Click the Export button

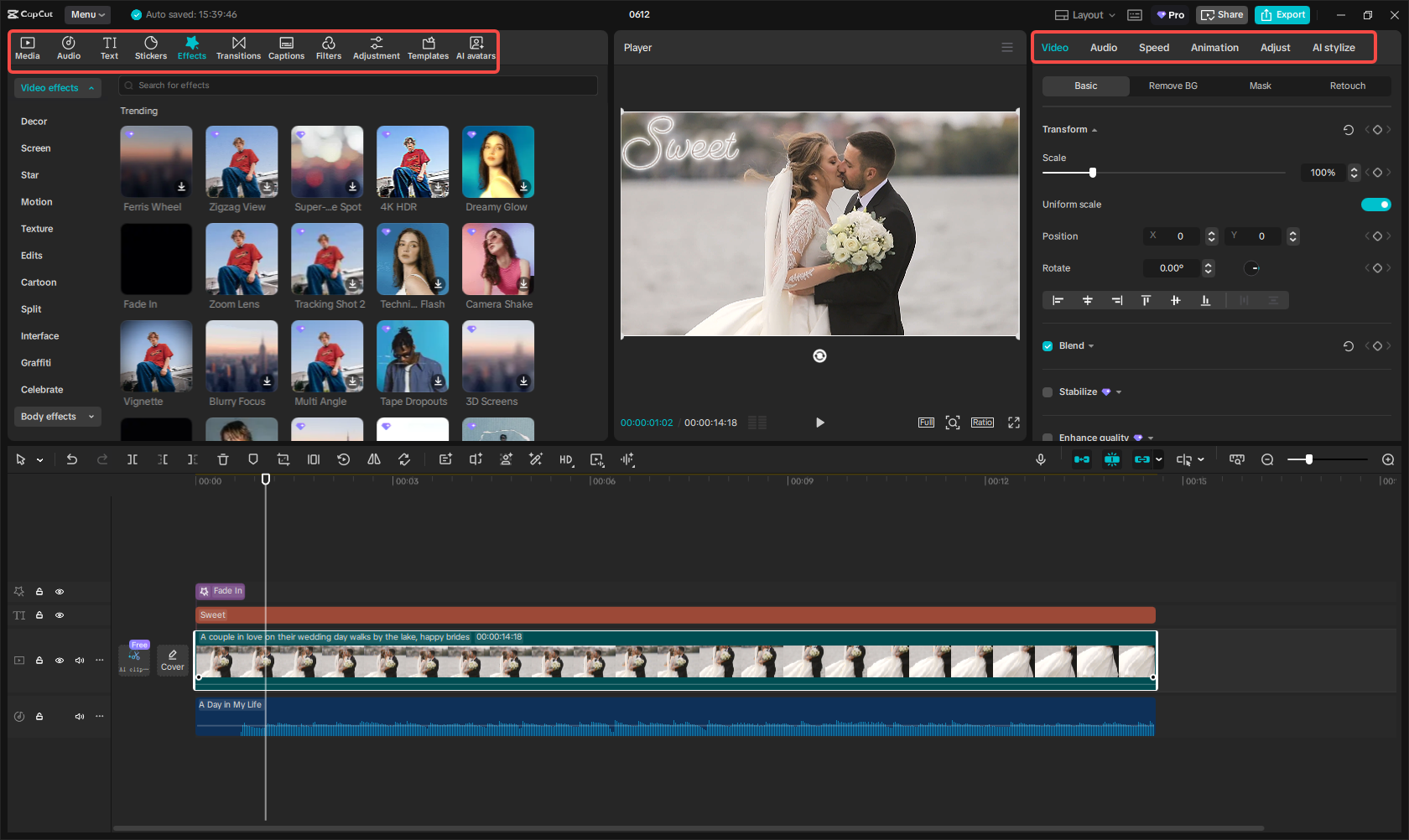[1282, 14]
